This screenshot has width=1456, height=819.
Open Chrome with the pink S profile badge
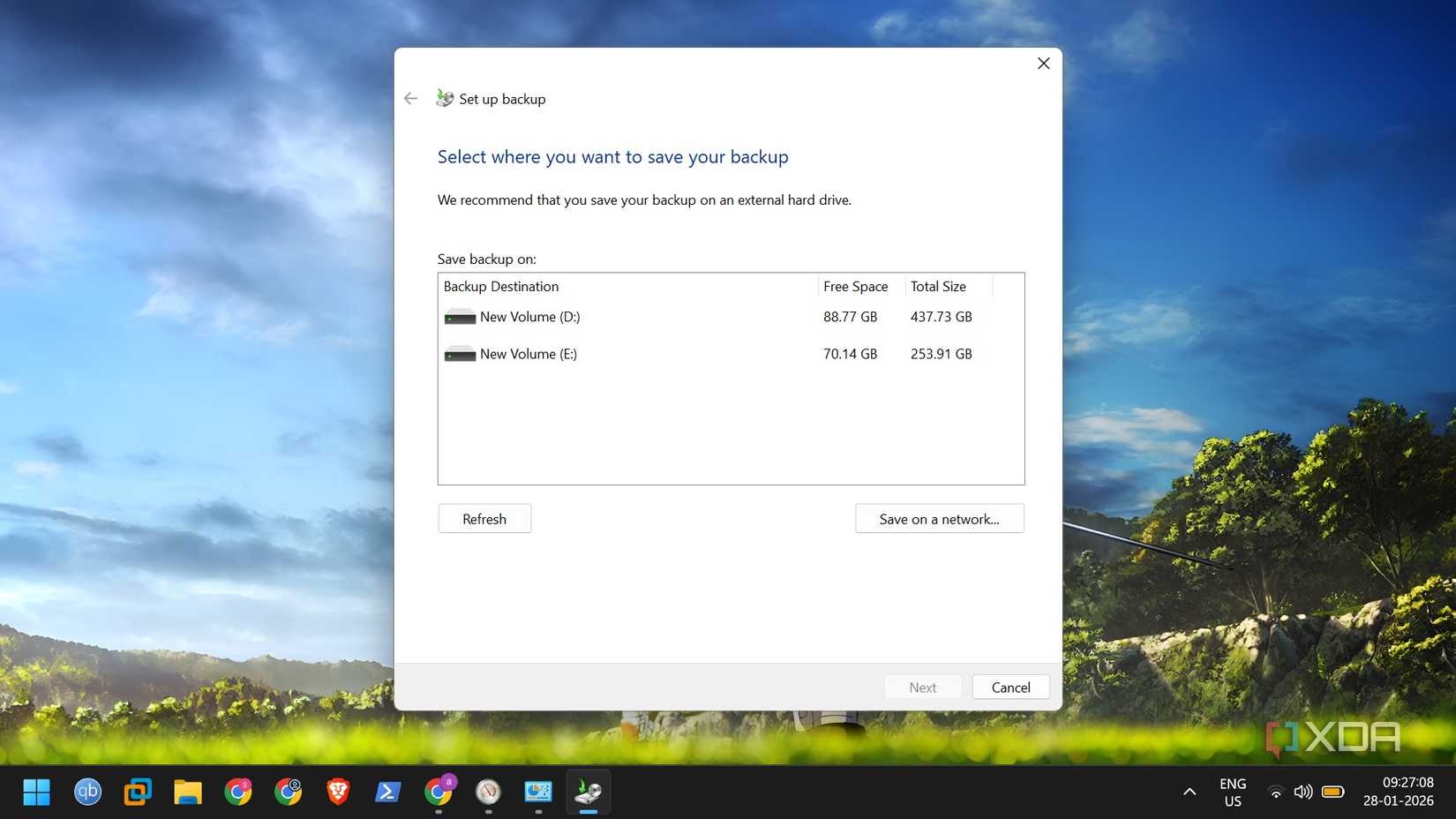[238, 792]
